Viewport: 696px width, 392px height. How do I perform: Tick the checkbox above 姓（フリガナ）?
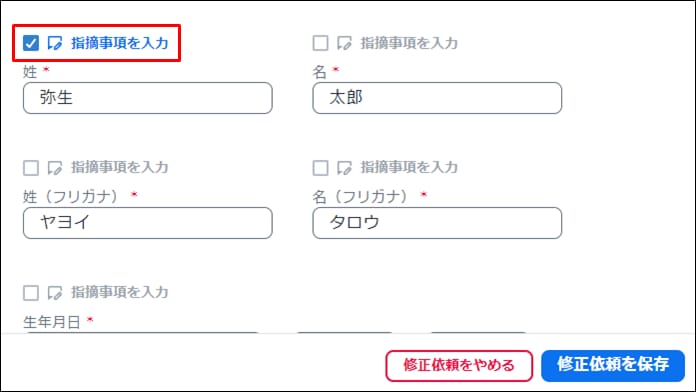[31, 168]
